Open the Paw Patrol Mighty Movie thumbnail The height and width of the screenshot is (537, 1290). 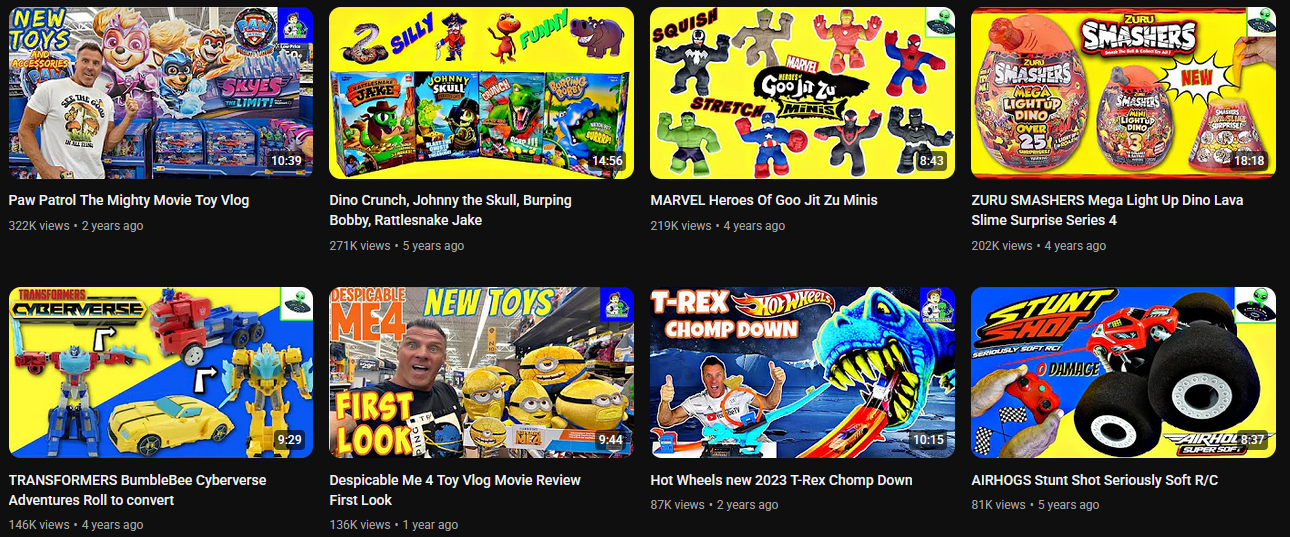(160, 93)
